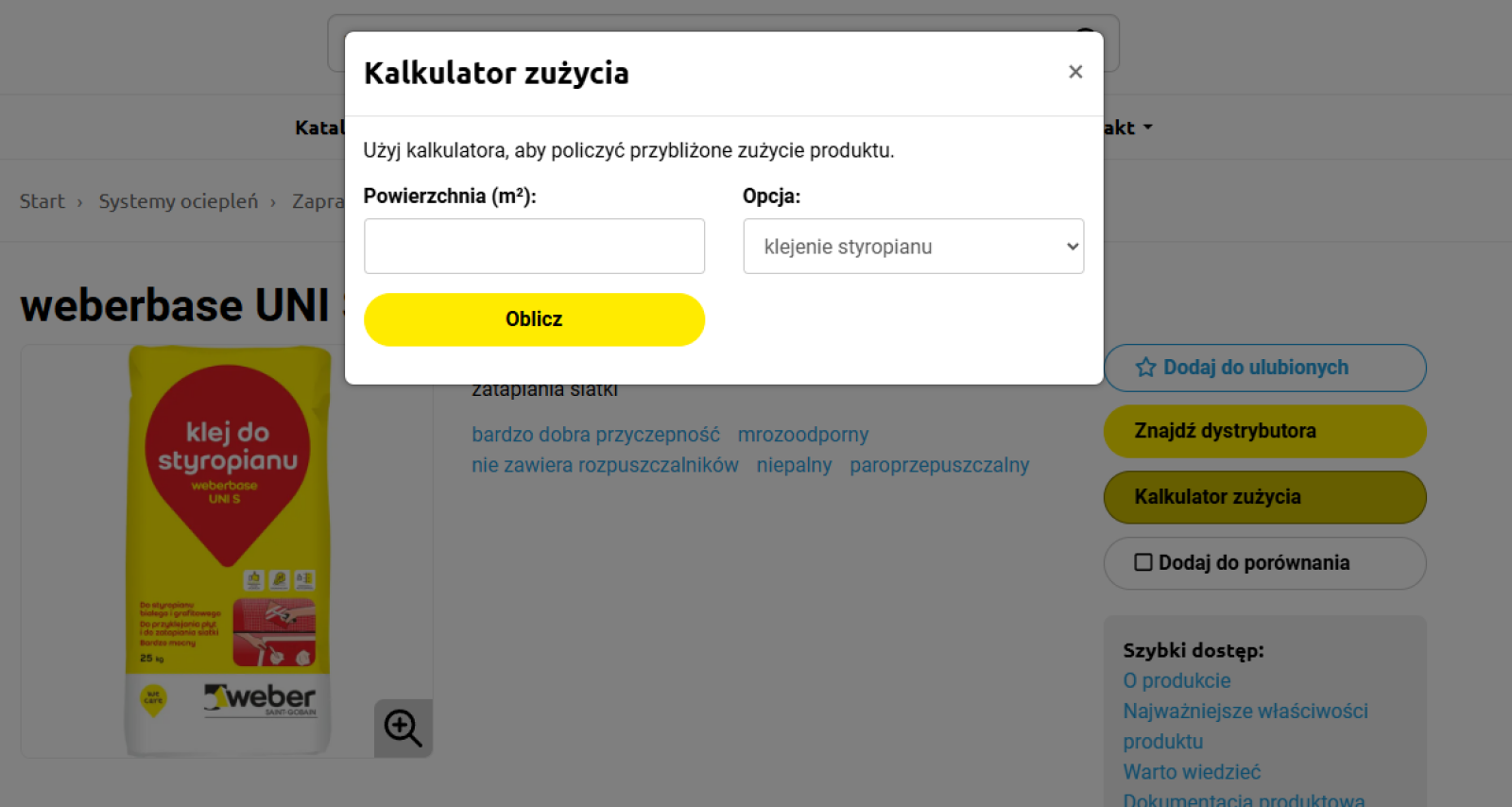Click the Kalkulator zużycia sidebar button
The height and width of the screenshot is (807, 1512).
1264,497
